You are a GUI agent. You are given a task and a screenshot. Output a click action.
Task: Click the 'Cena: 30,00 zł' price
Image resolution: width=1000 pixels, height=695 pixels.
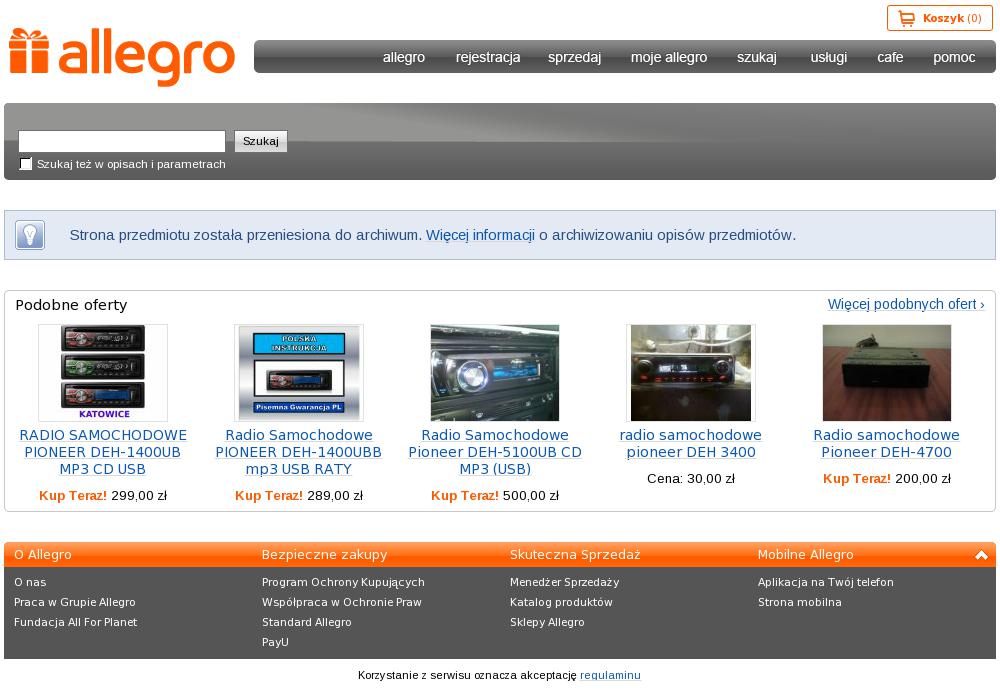point(691,479)
